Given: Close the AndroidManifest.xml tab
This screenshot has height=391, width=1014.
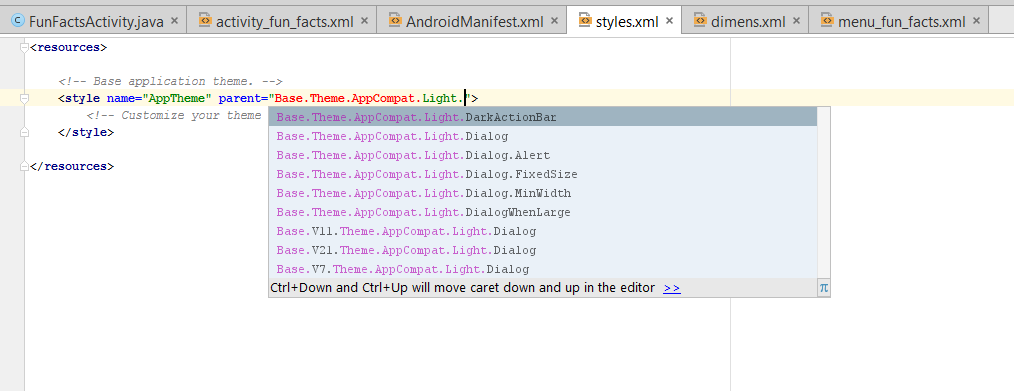Looking at the screenshot, I should tap(554, 21).
